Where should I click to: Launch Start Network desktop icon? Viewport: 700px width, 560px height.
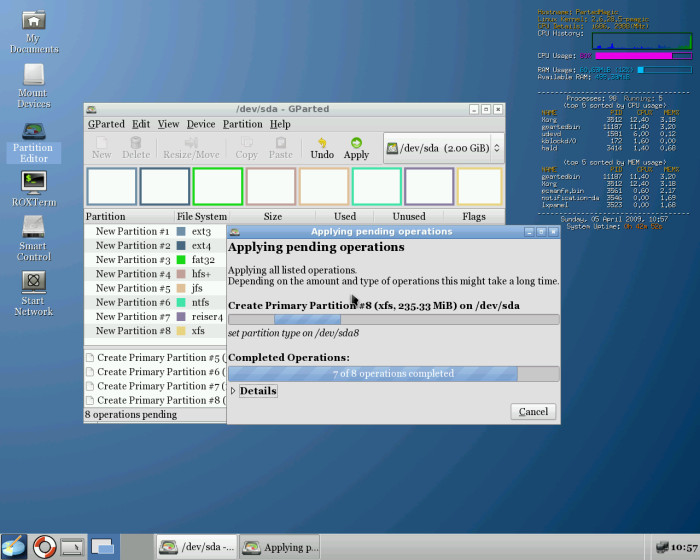(33, 293)
